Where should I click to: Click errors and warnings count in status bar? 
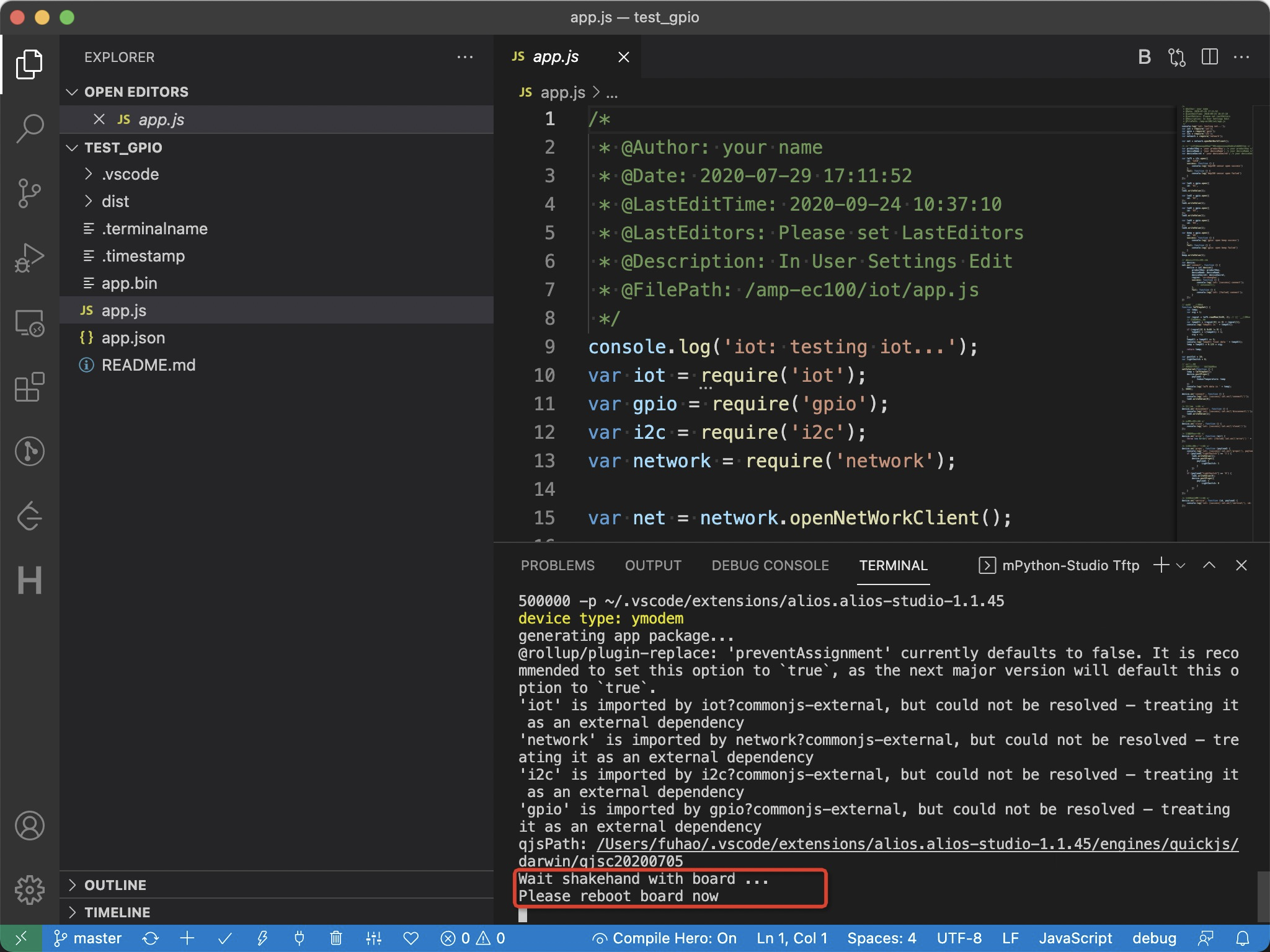pos(473,938)
